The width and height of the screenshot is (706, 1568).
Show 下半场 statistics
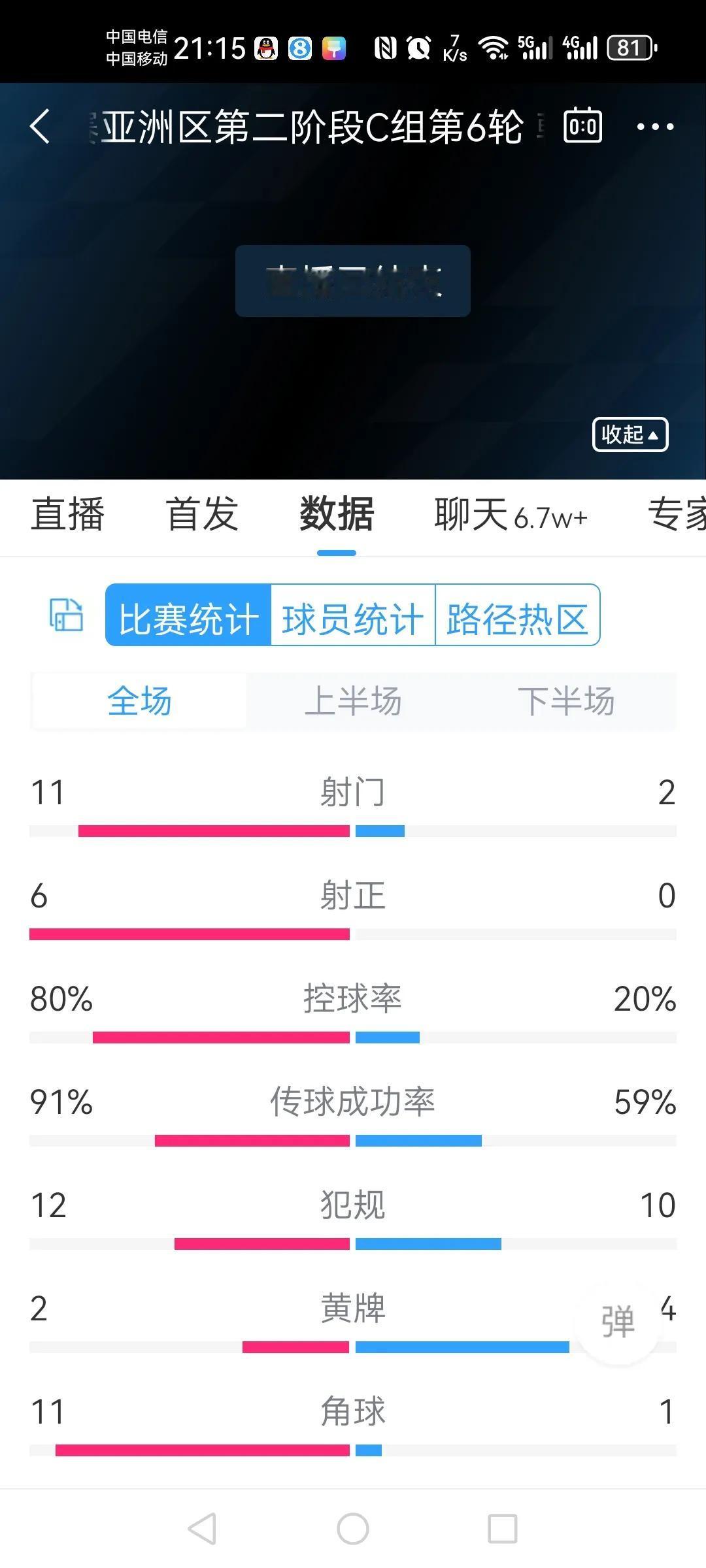pyautogui.click(x=566, y=701)
